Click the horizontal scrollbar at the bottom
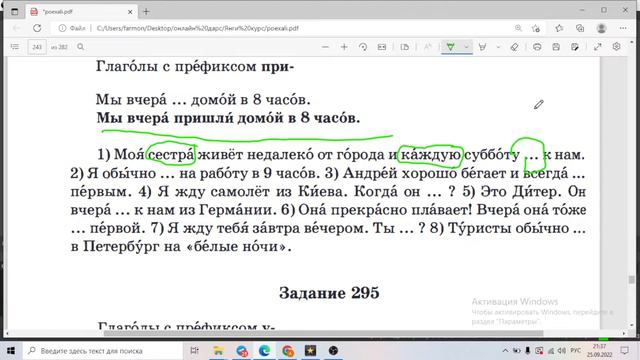 [322, 333]
